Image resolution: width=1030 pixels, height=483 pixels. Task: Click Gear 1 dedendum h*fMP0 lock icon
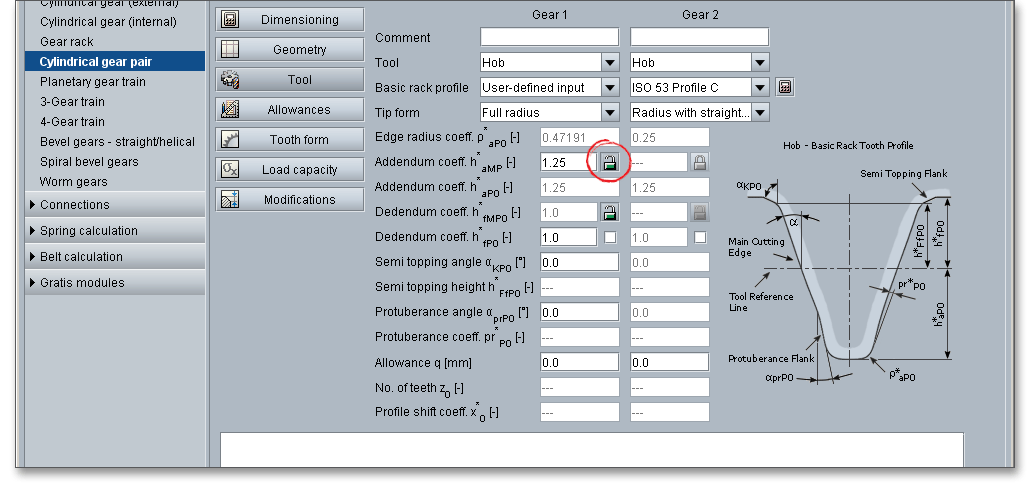click(609, 212)
